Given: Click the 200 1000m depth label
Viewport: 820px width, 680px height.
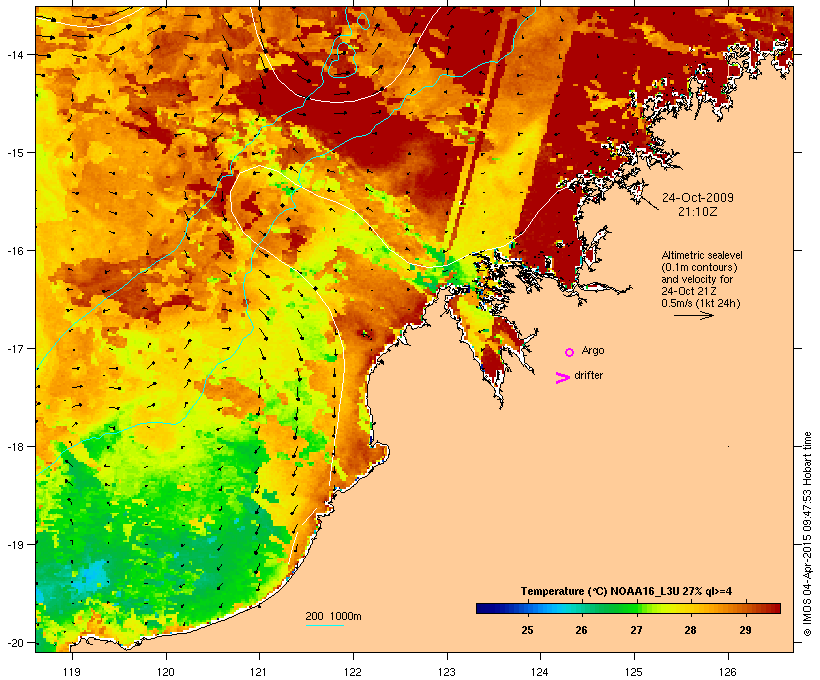Looking at the screenshot, I should tap(333, 616).
